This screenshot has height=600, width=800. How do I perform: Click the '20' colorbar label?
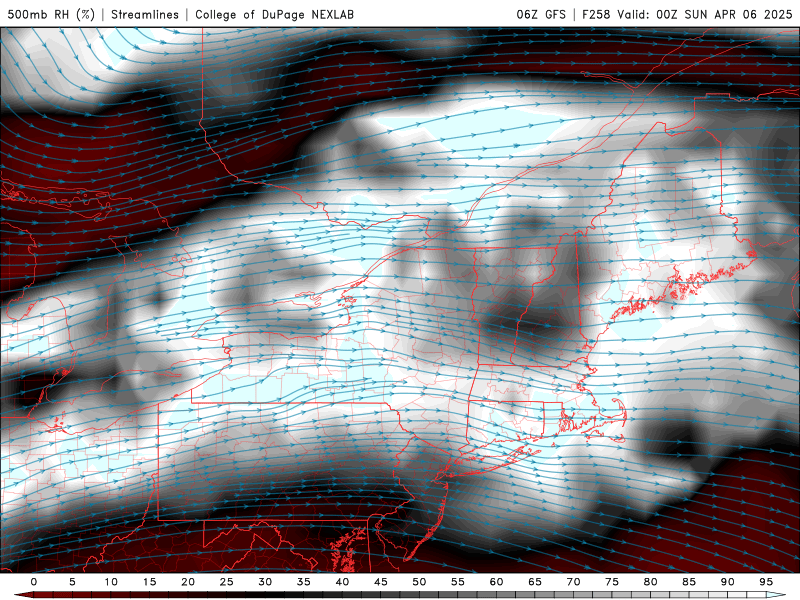pos(188,582)
